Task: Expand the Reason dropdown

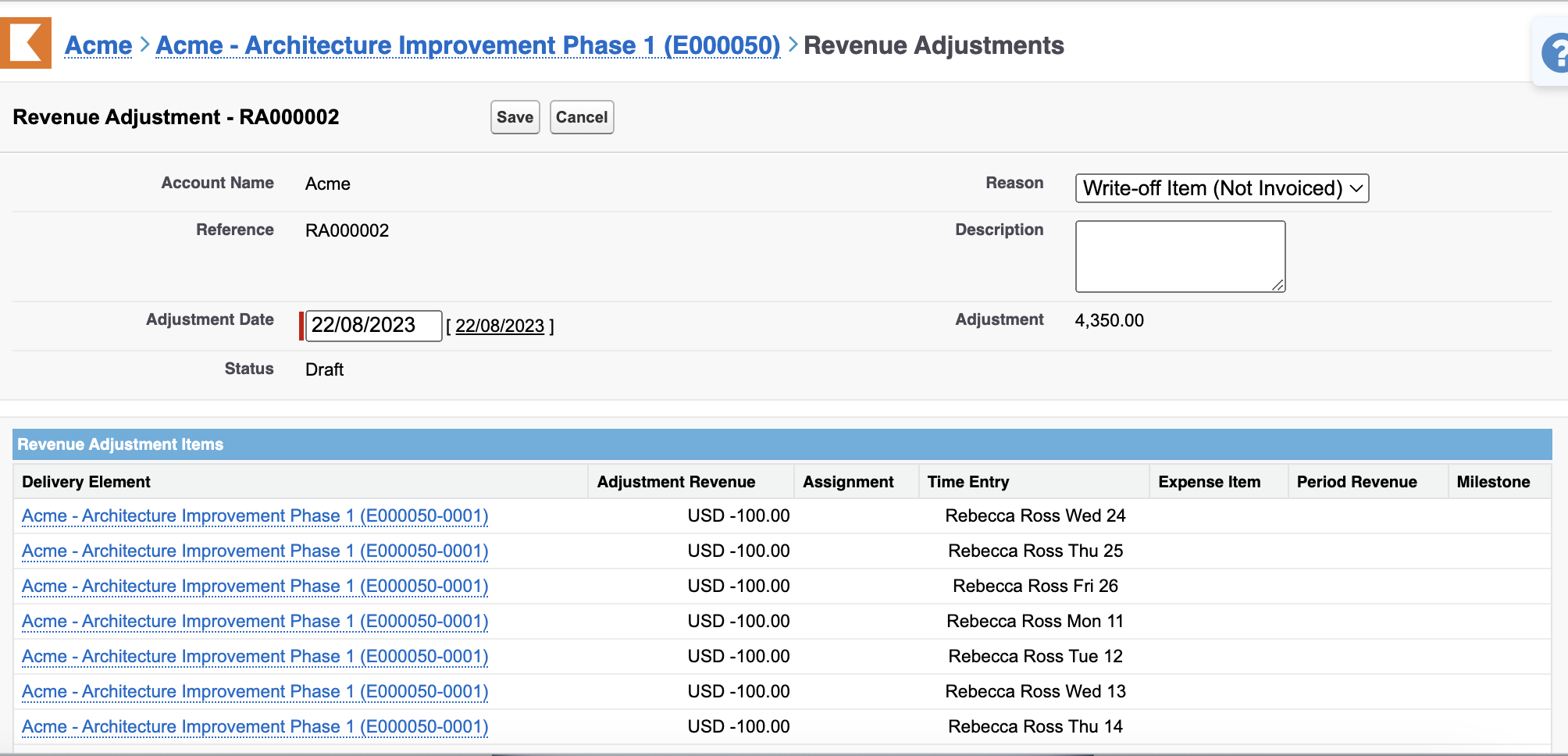Action: pos(1222,188)
